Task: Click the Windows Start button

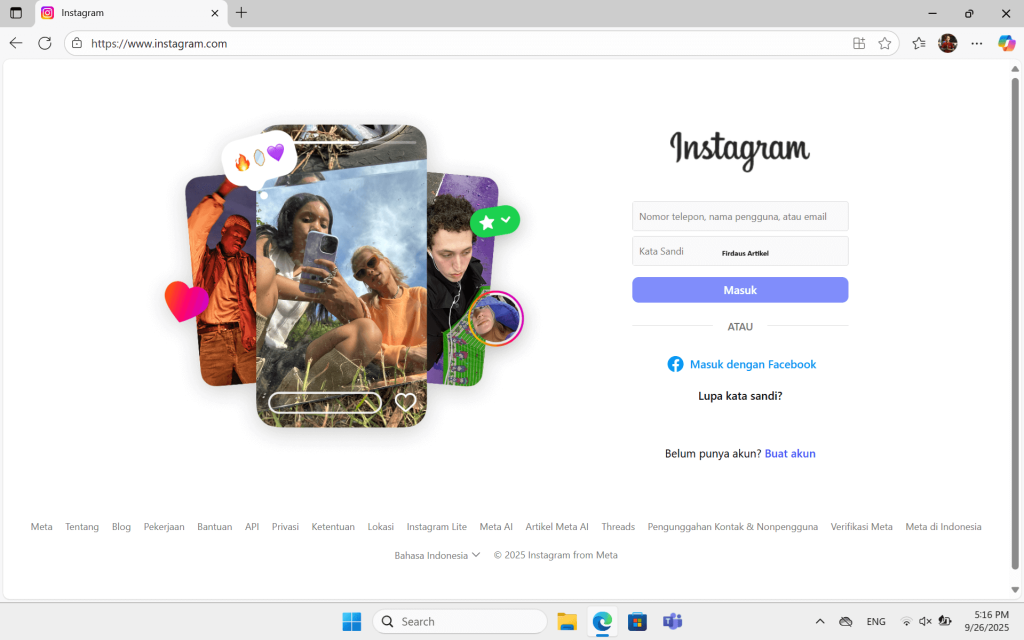Action: click(352, 621)
